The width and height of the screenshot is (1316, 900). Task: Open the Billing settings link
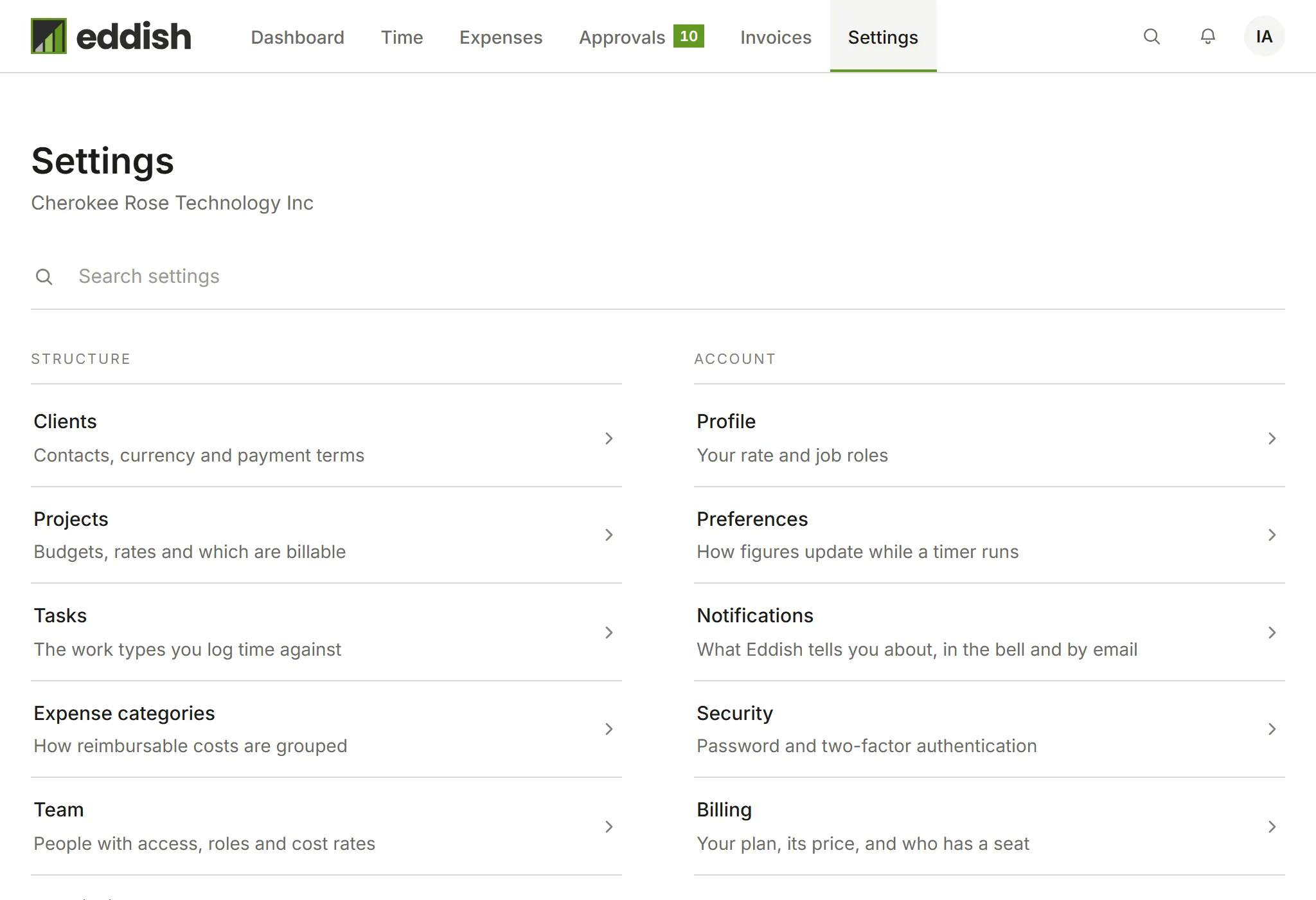pos(990,826)
